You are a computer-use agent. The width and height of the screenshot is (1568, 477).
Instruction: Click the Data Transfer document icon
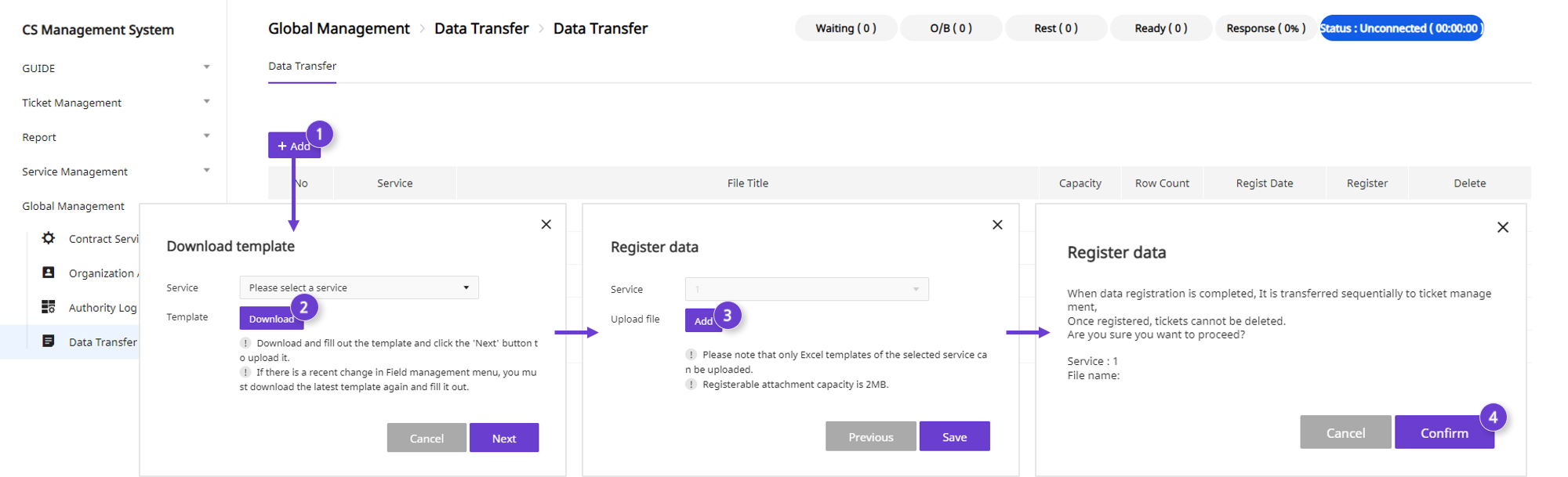click(x=49, y=341)
